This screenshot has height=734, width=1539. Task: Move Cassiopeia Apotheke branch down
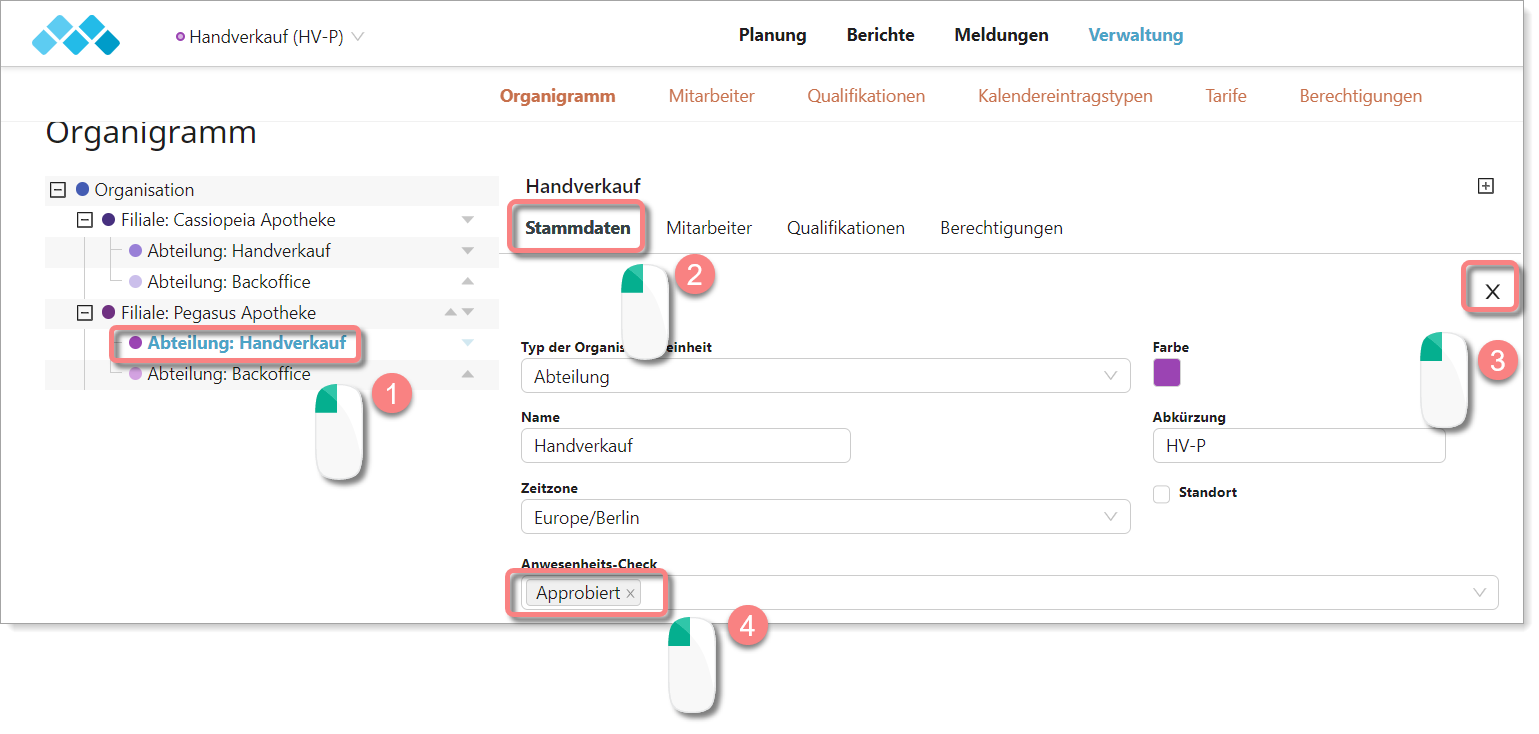click(x=467, y=220)
